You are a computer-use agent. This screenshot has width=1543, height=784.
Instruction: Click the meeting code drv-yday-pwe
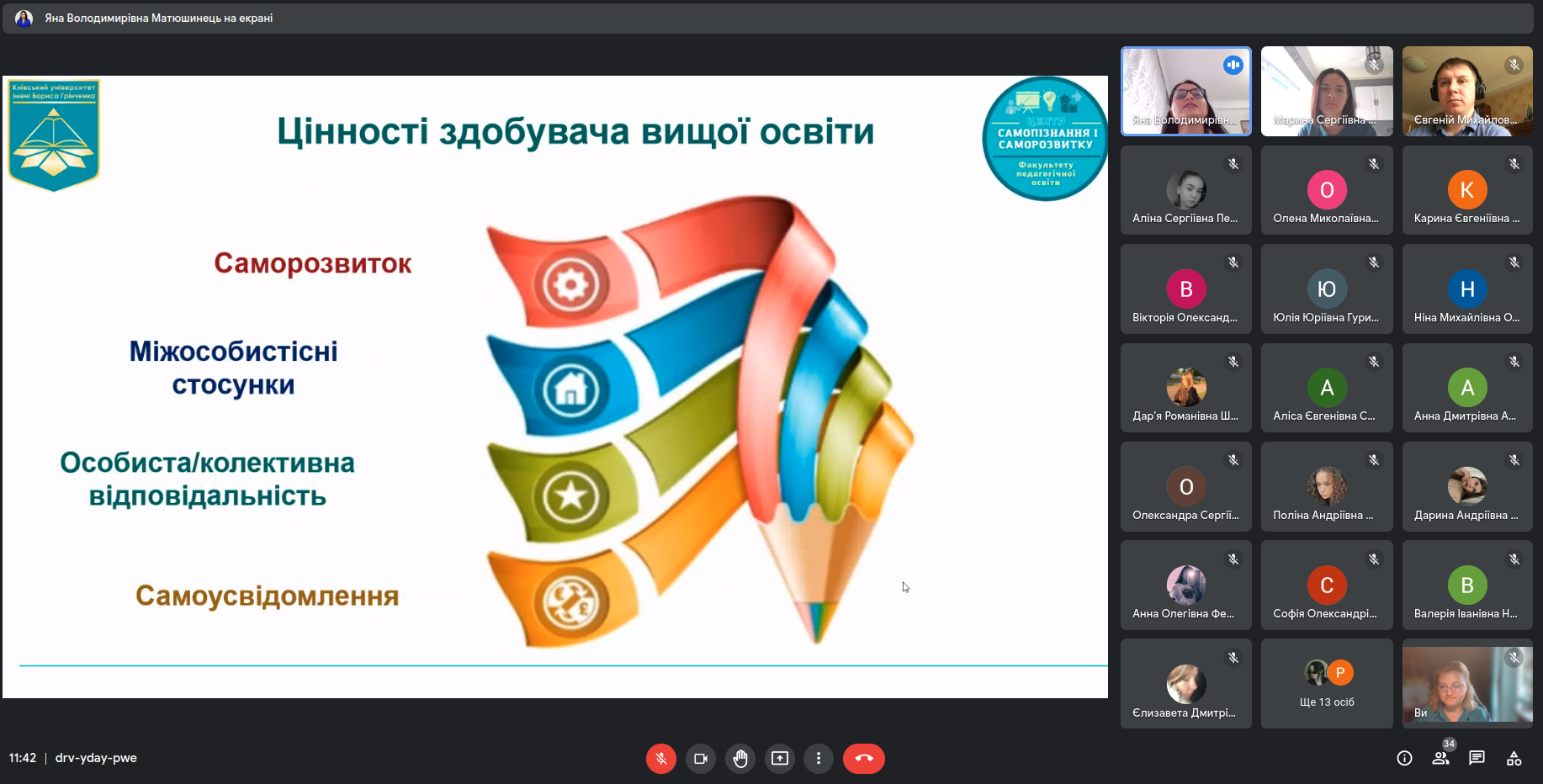(96, 758)
